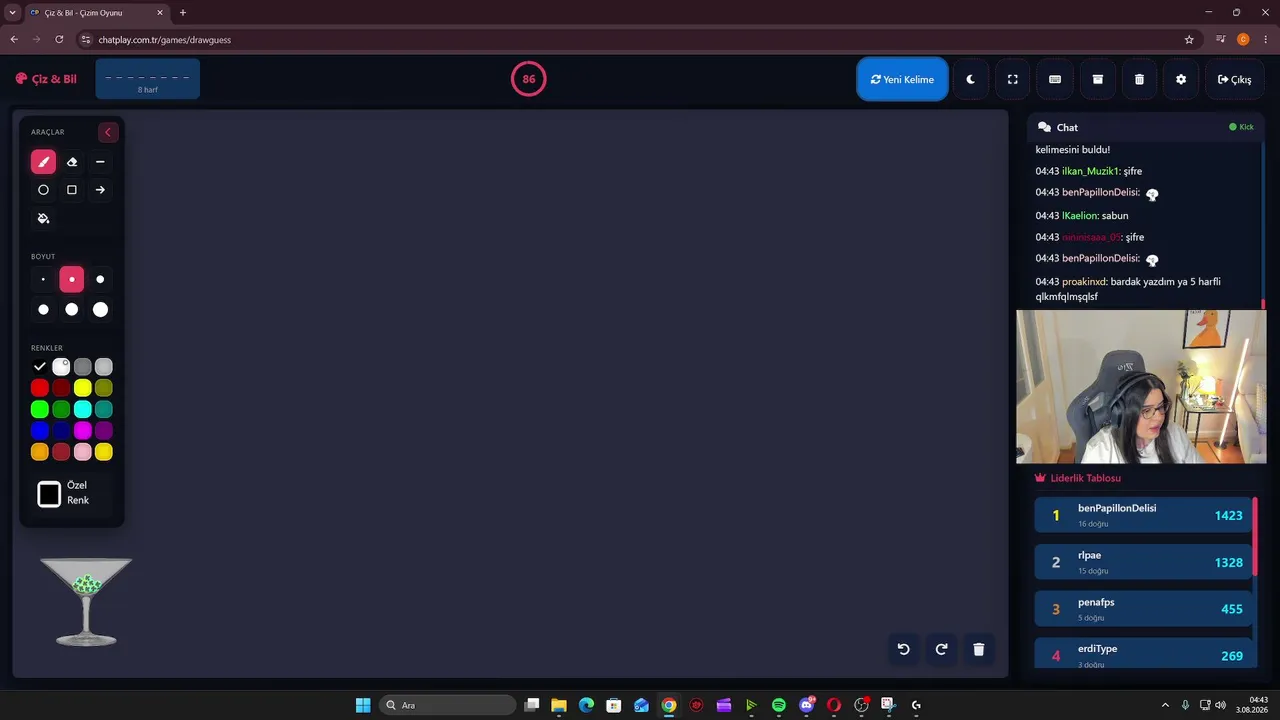1280x720 pixels.
Task: Pick the magenta color swatch
Action: click(83, 430)
